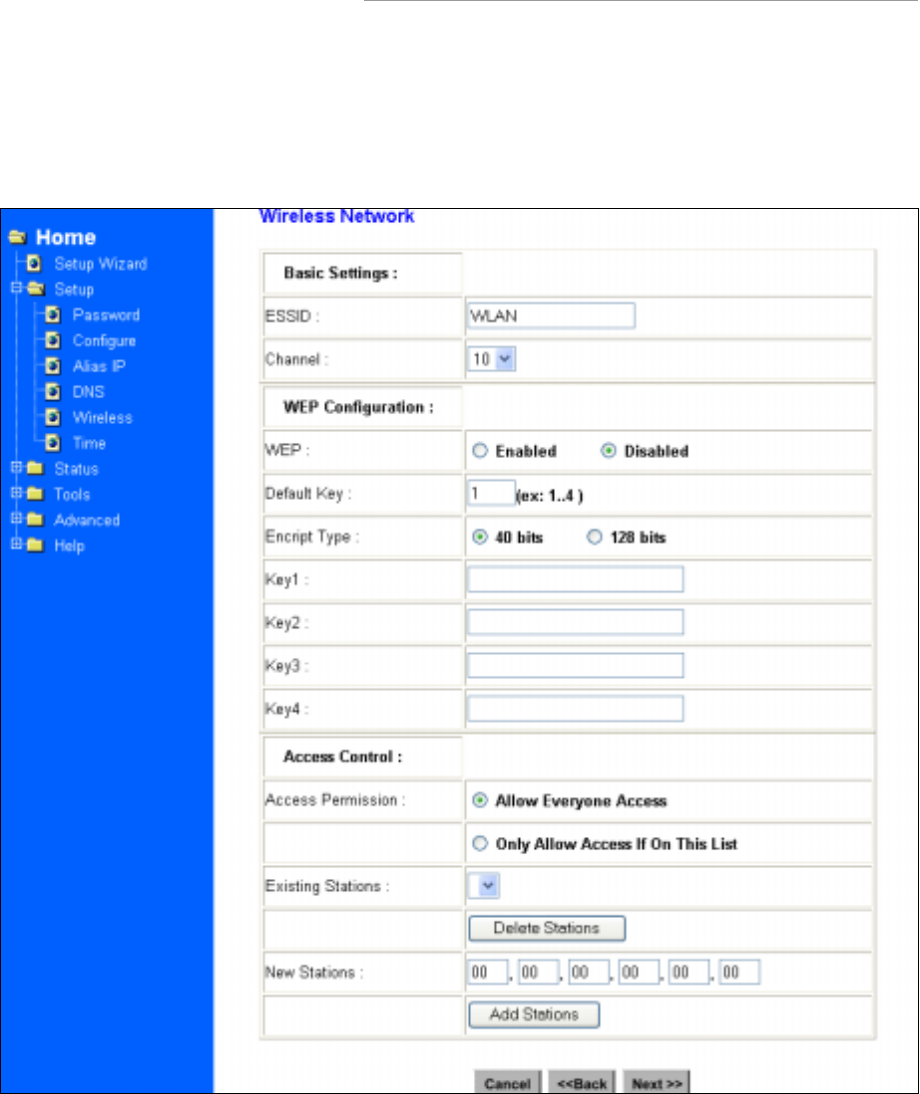The width and height of the screenshot is (920, 1094).
Task: Choose 128 bits encryption type
Action: [x=594, y=537]
